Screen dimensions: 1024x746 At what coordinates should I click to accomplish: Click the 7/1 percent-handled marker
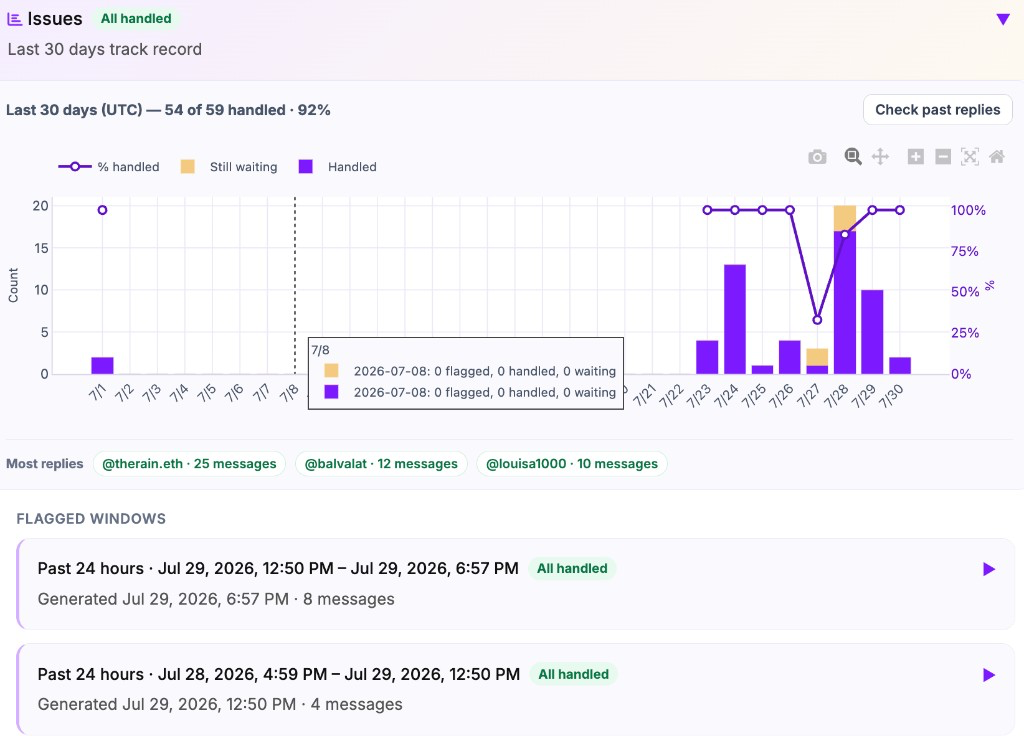point(103,210)
